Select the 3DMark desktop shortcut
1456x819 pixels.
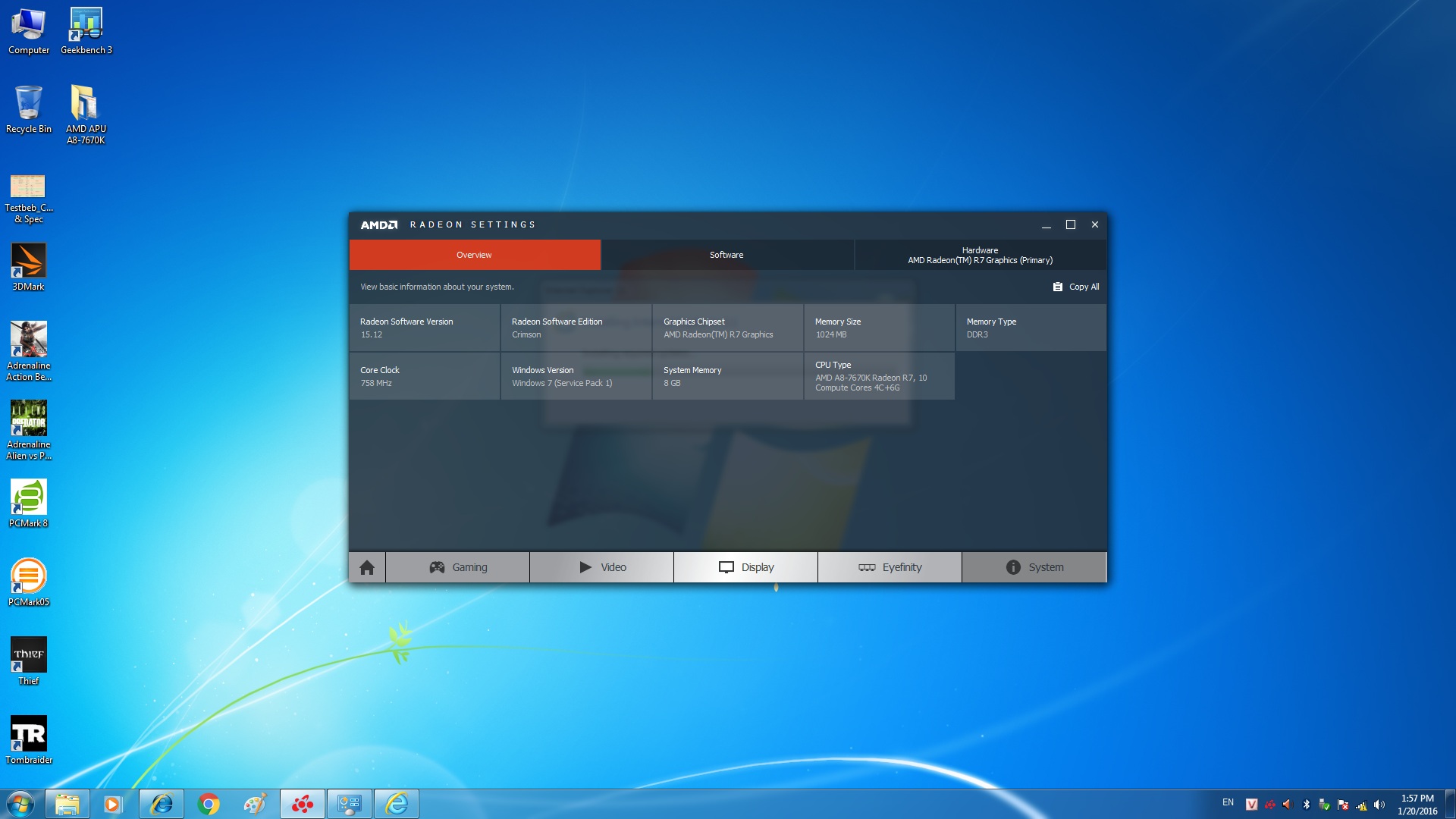tap(29, 267)
